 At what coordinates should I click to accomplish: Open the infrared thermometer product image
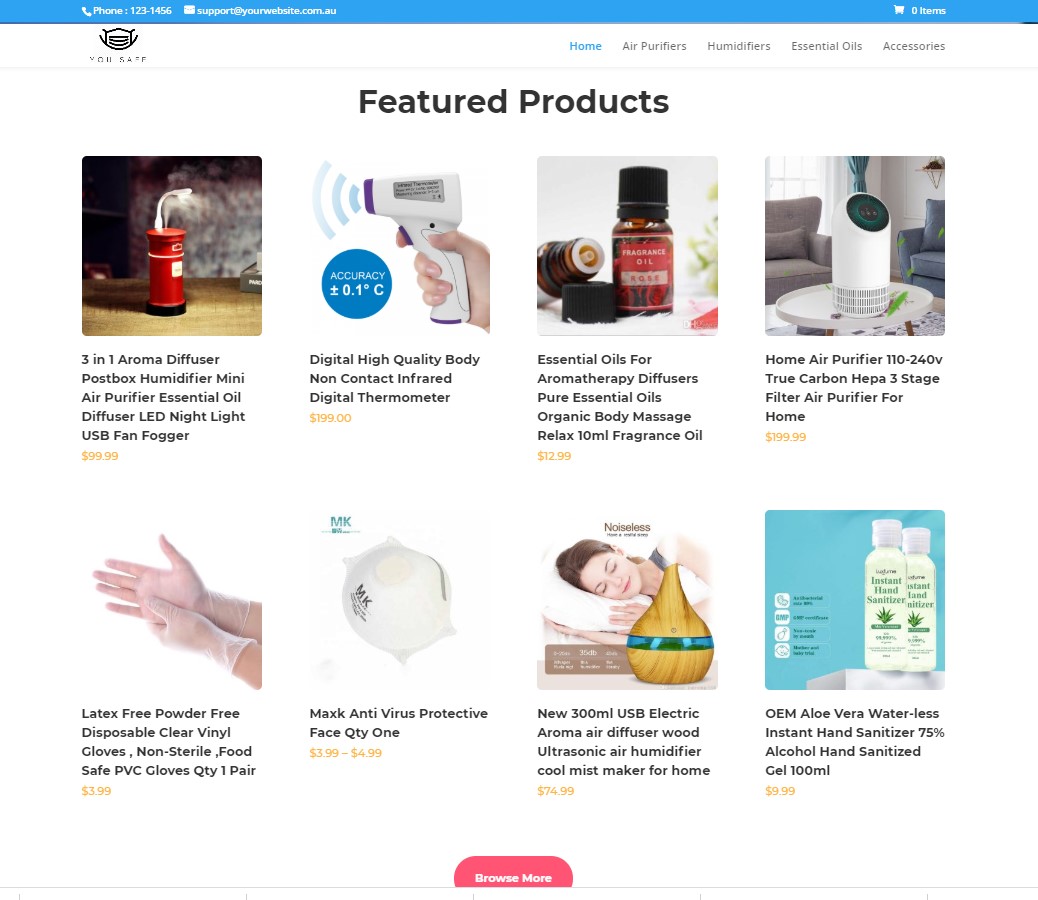click(x=400, y=246)
